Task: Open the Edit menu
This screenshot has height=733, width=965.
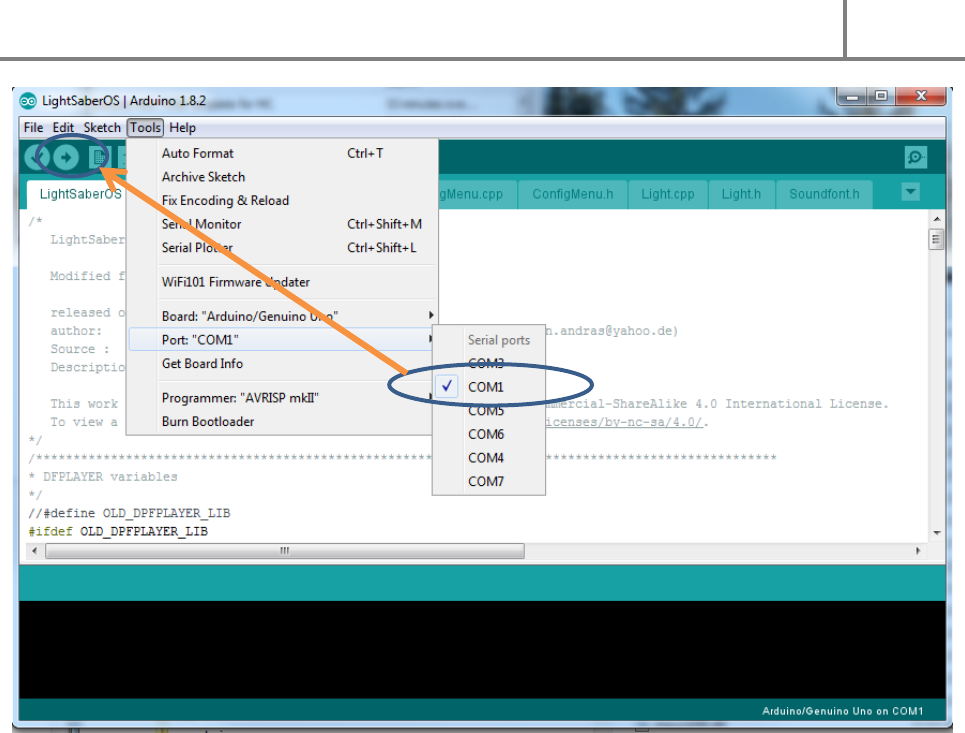Action: (x=63, y=127)
